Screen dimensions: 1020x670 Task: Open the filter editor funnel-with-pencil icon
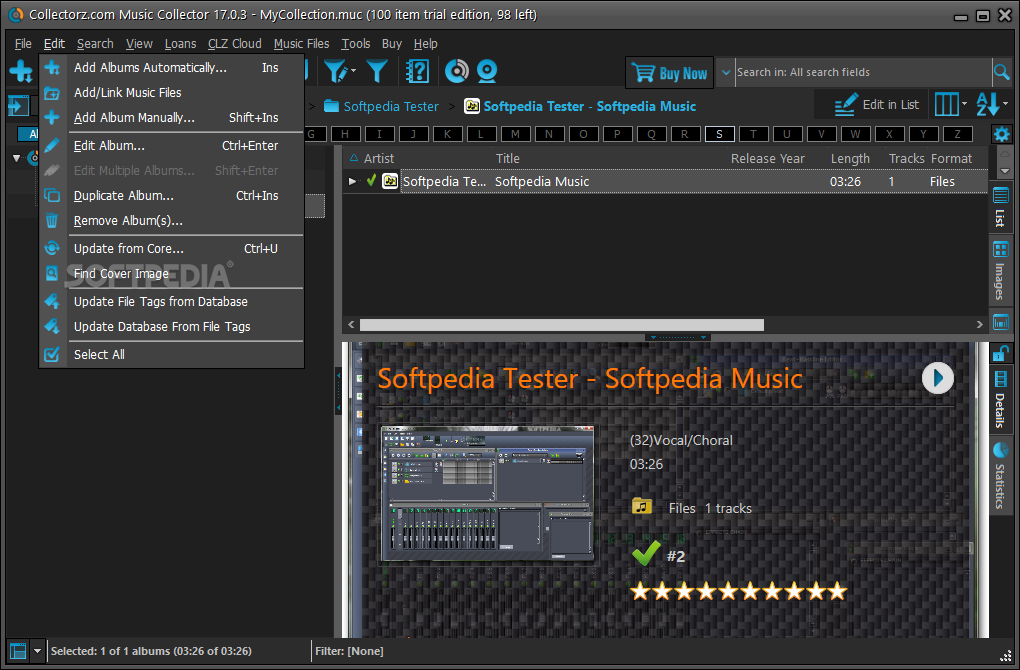336,72
